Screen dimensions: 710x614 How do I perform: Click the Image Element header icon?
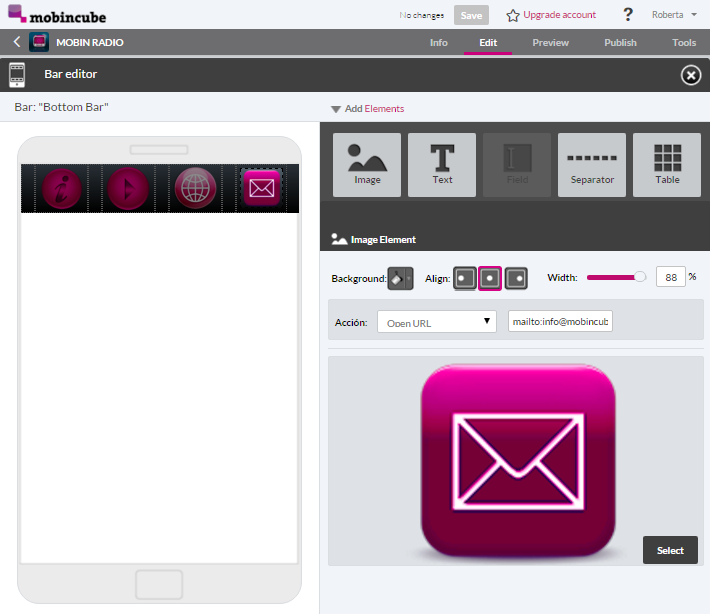(339, 239)
